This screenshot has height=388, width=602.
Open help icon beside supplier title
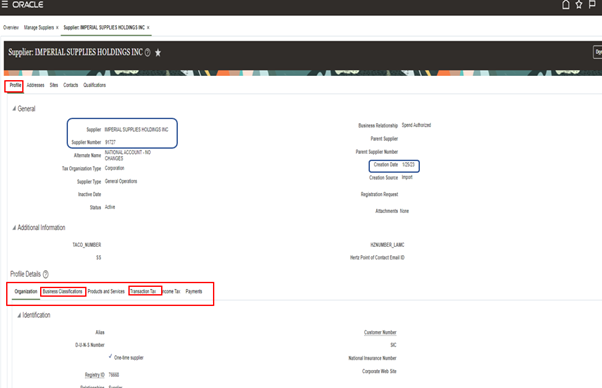[x=147, y=53]
